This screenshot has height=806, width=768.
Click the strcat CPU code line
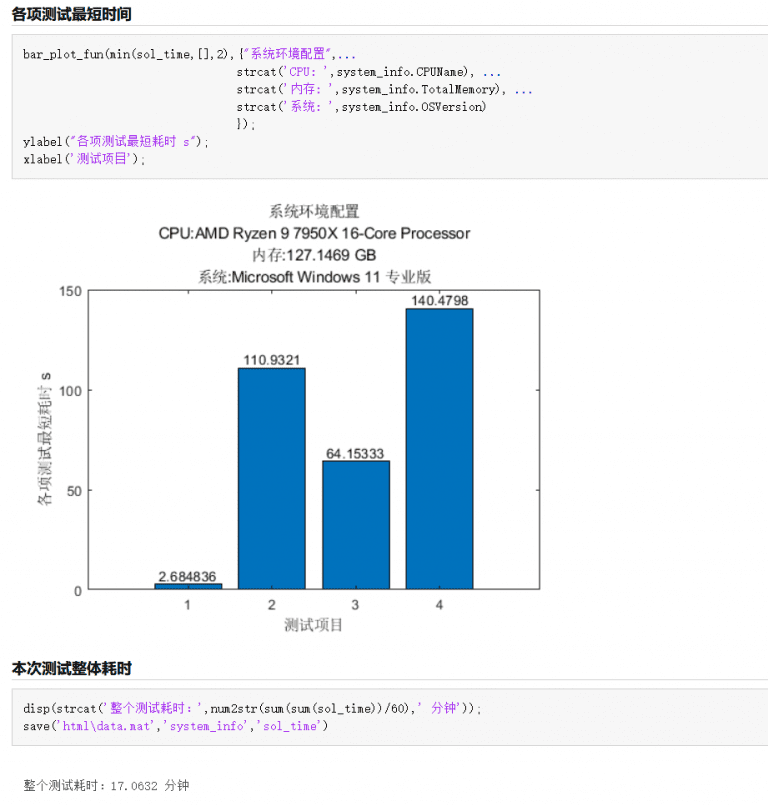pyautogui.click(x=369, y=71)
